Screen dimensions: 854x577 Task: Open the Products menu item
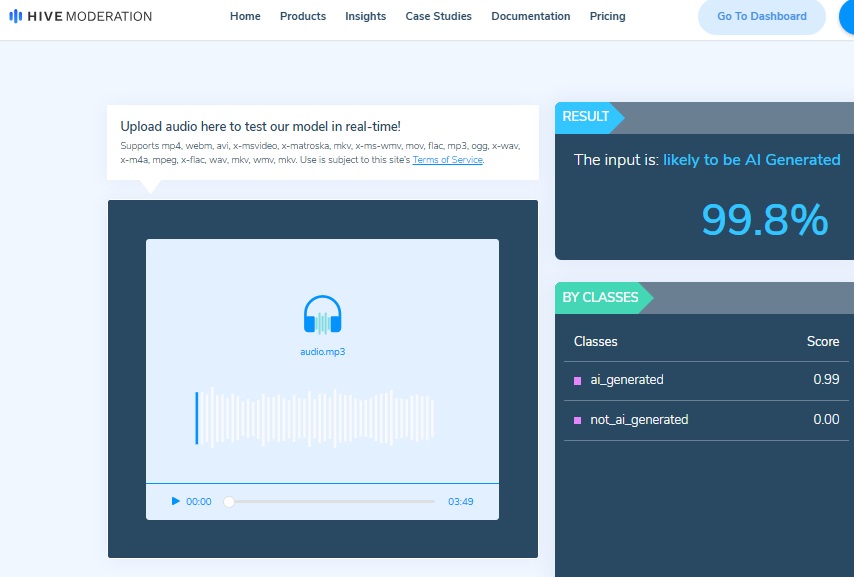pos(303,16)
